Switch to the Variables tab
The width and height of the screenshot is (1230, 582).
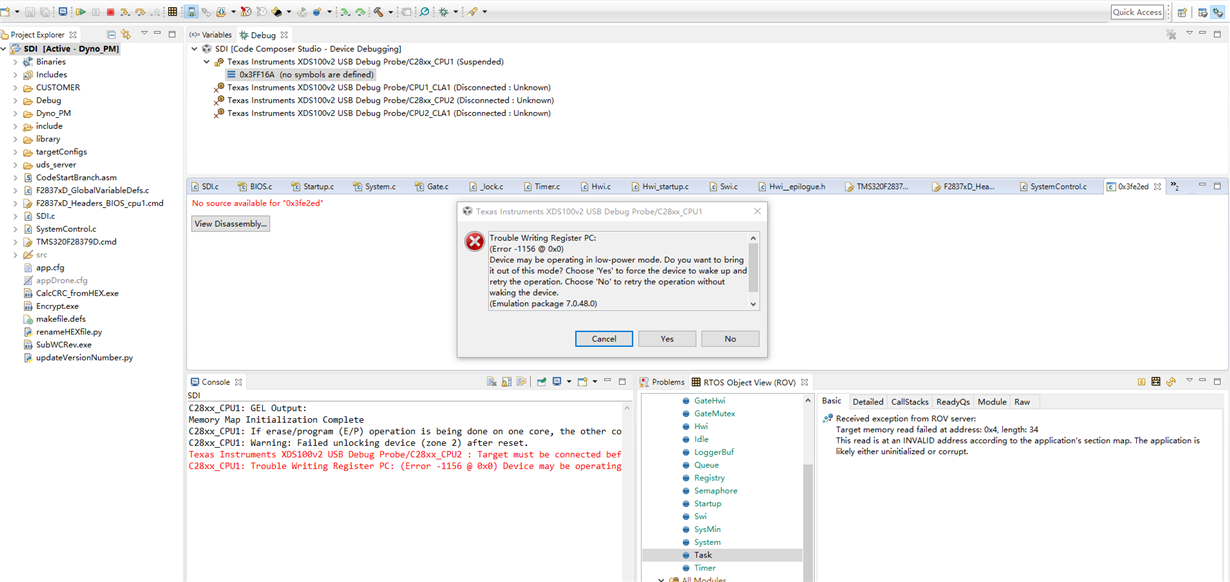point(209,34)
